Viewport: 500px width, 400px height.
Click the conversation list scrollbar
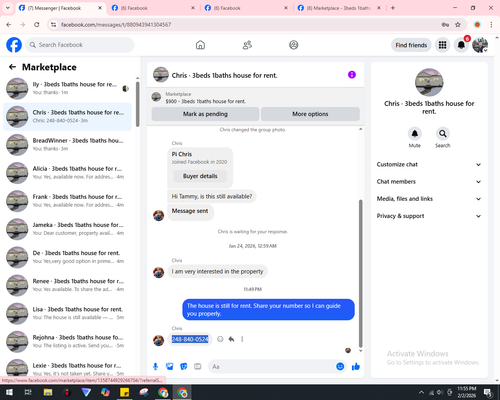(x=138, y=104)
